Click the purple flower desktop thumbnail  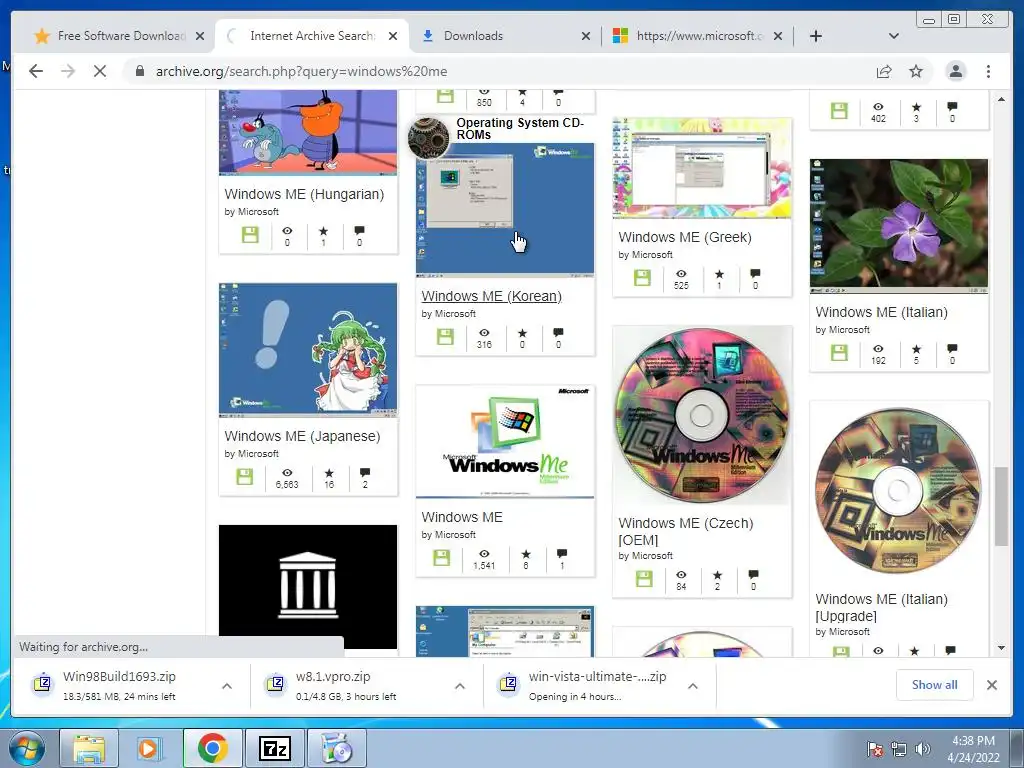point(899,227)
